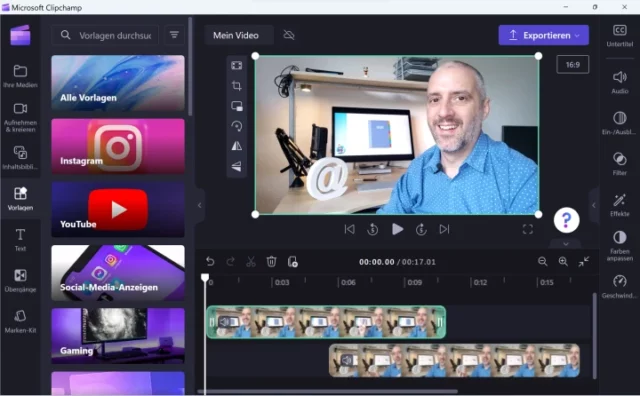The image size is (640, 396).
Task: Open the Untertitel captions panel
Action: point(620,36)
